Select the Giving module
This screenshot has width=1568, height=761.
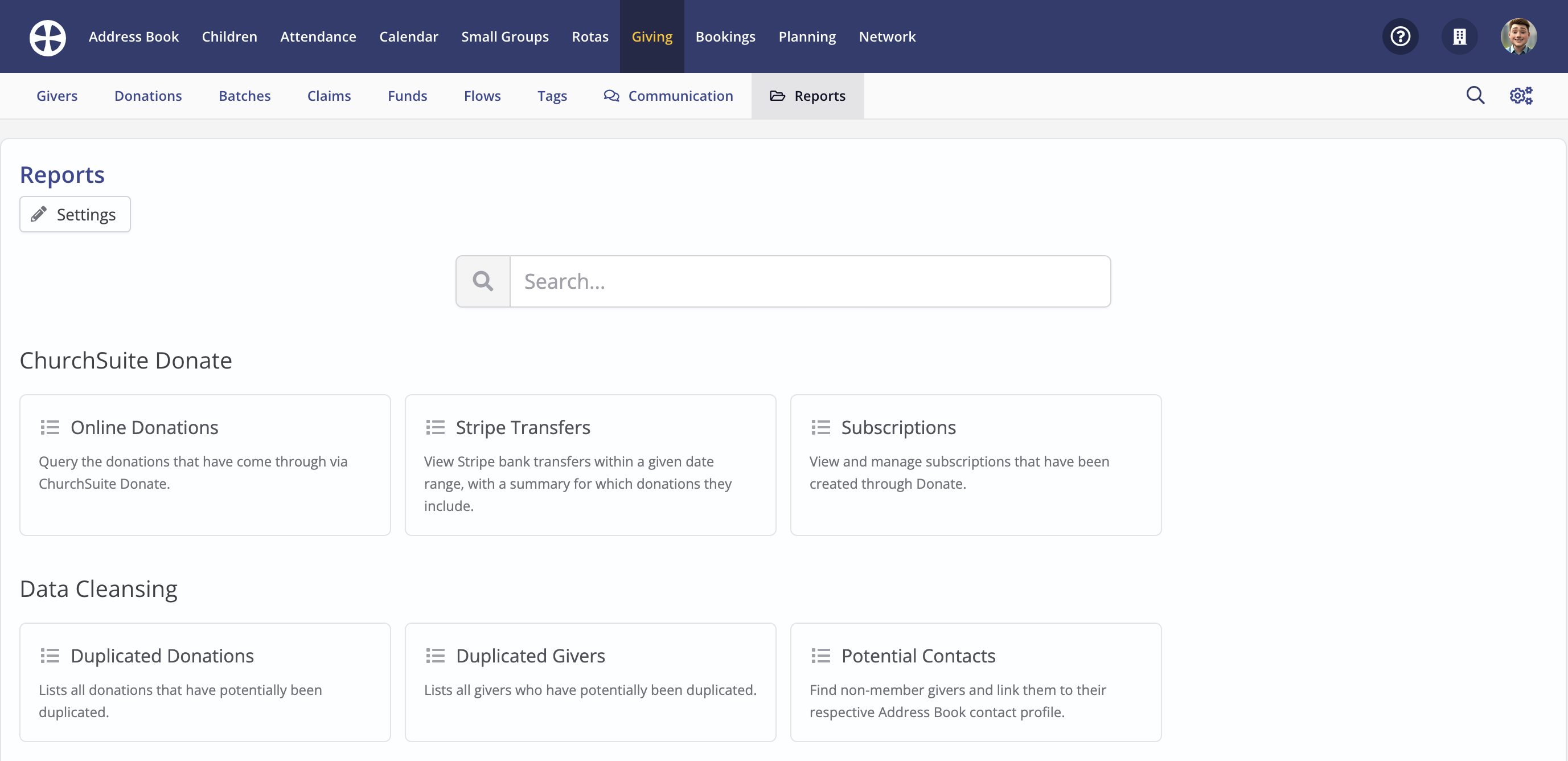[x=652, y=36]
